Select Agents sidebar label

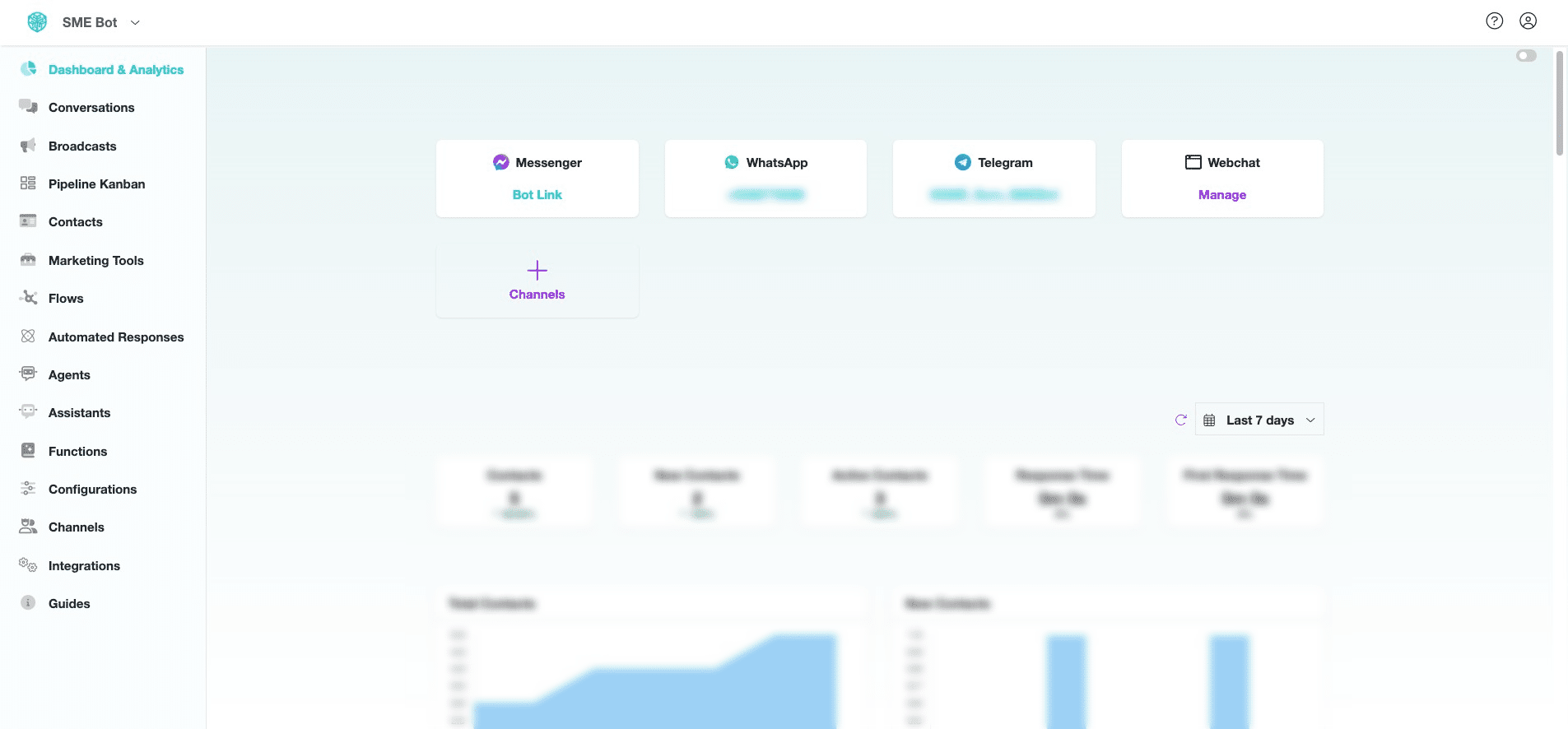pos(69,375)
